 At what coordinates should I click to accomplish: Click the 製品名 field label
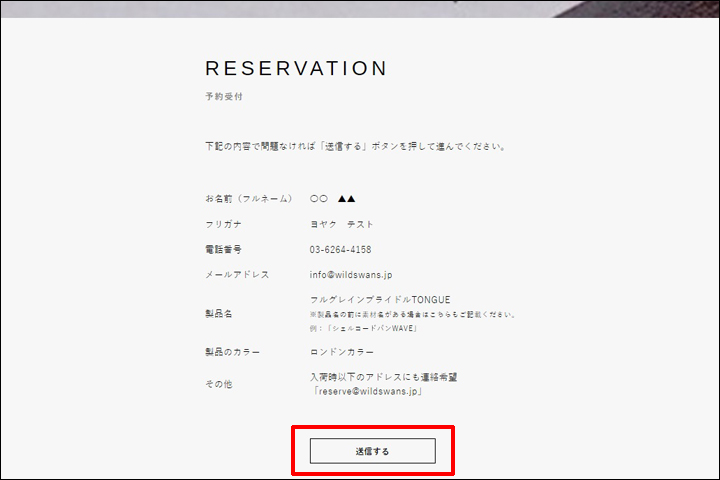pyautogui.click(x=219, y=314)
